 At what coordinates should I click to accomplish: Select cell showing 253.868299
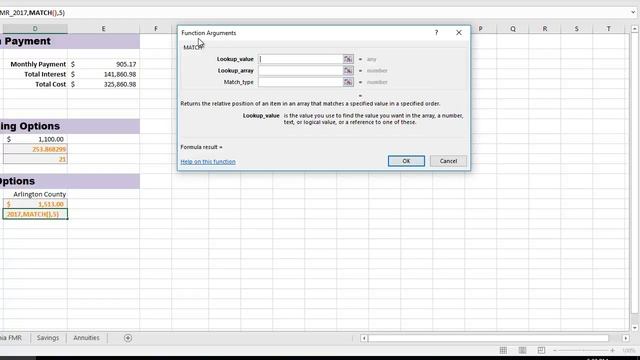pos(35,149)
